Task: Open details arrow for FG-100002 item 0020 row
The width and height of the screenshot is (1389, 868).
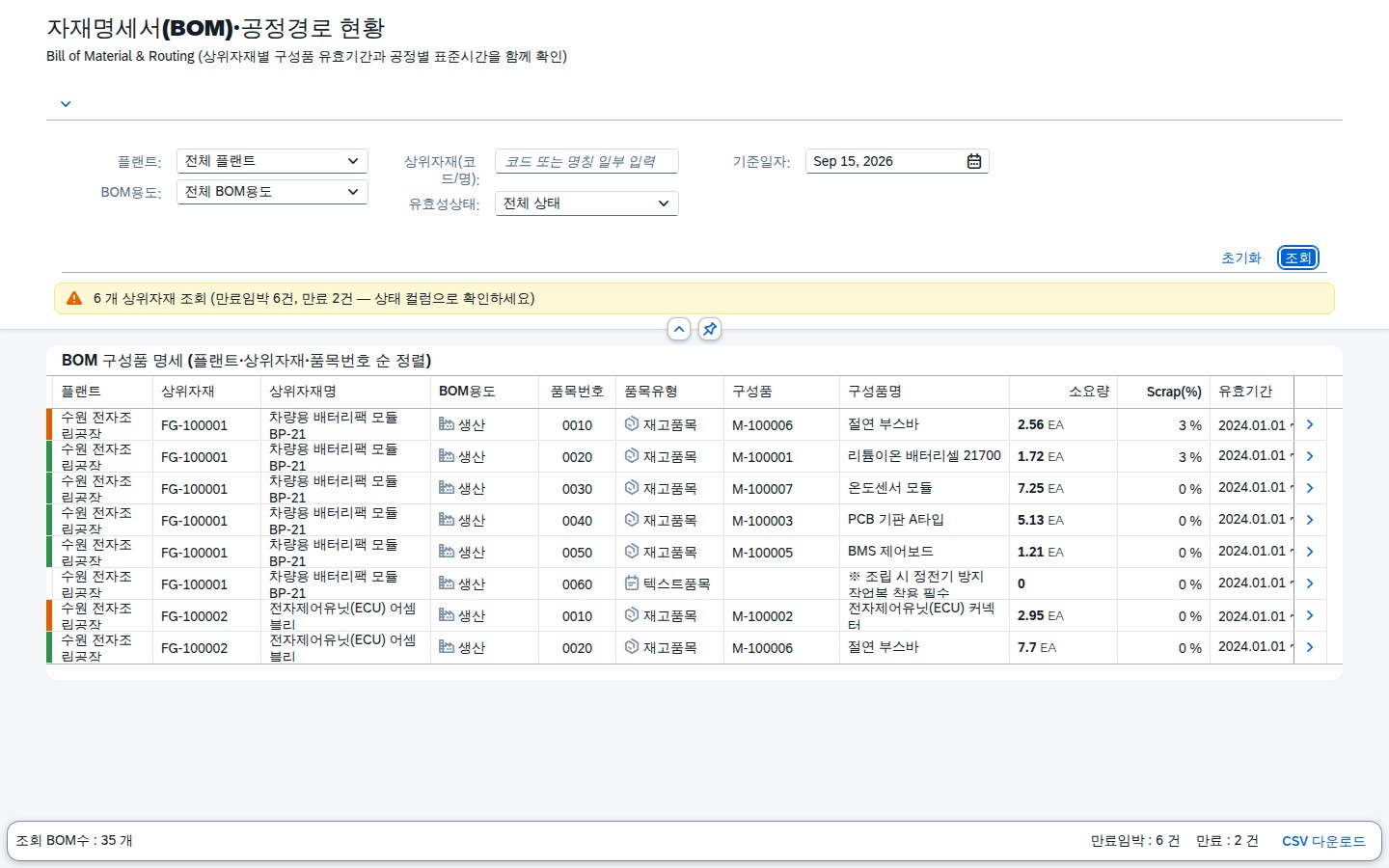Action: 1310,647
